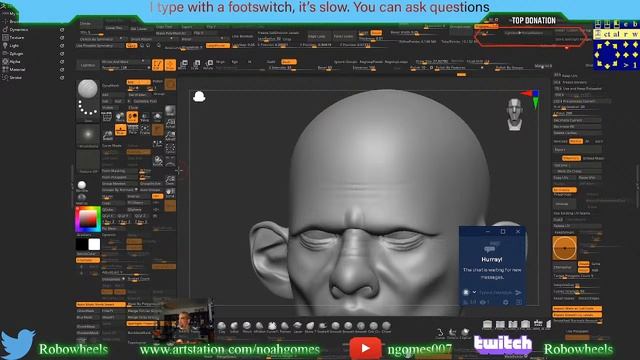Open the current alpha thumbnail
Screen dimensions: 640x360
88,135
